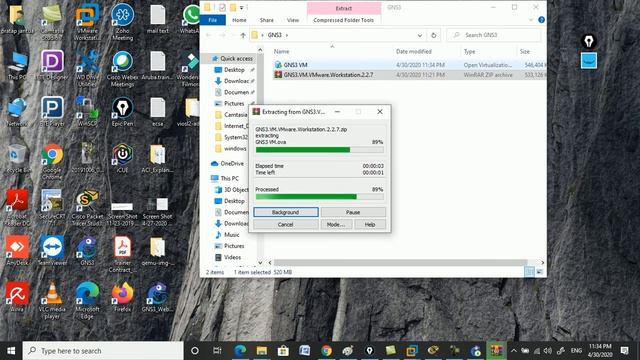Open Avira desktop shortcut
The image size is (640, 360).
tap(17, 298)
